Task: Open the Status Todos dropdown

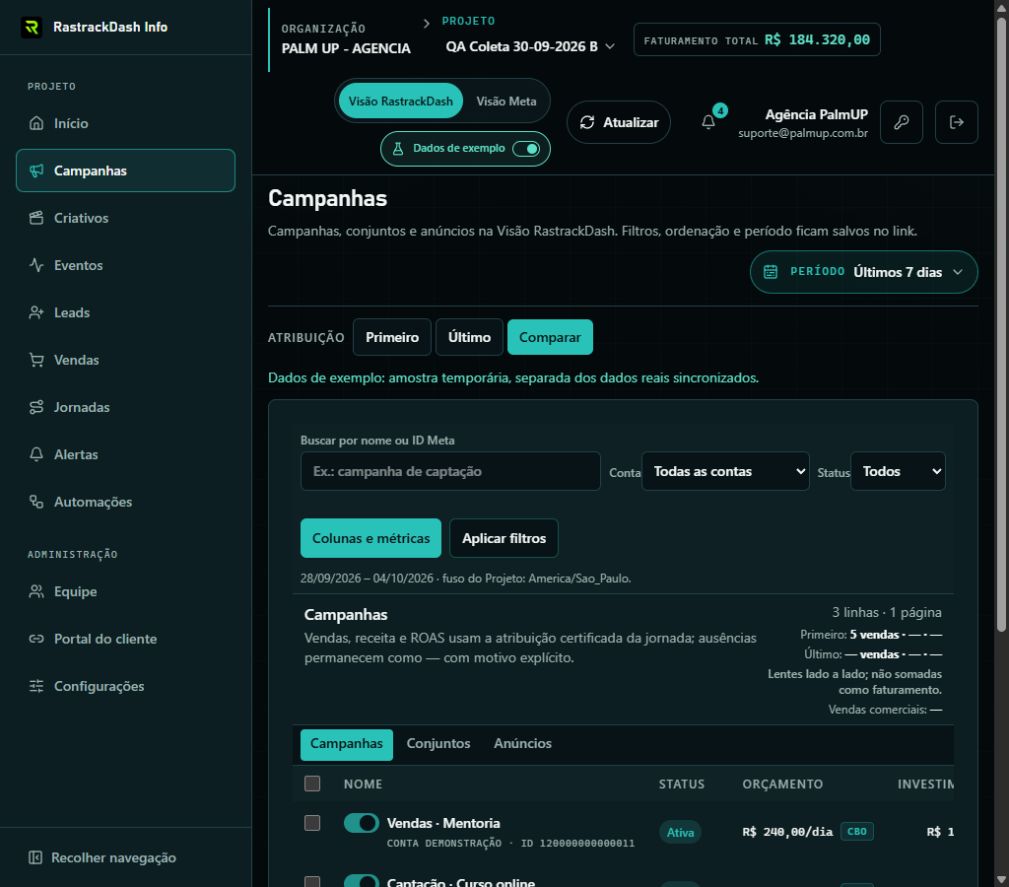Action: coord(898,471)
